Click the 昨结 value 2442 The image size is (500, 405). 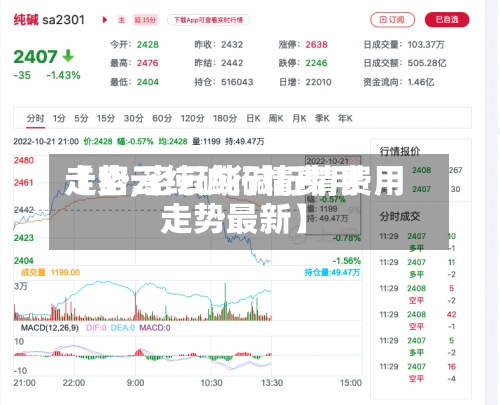(232, 63)
